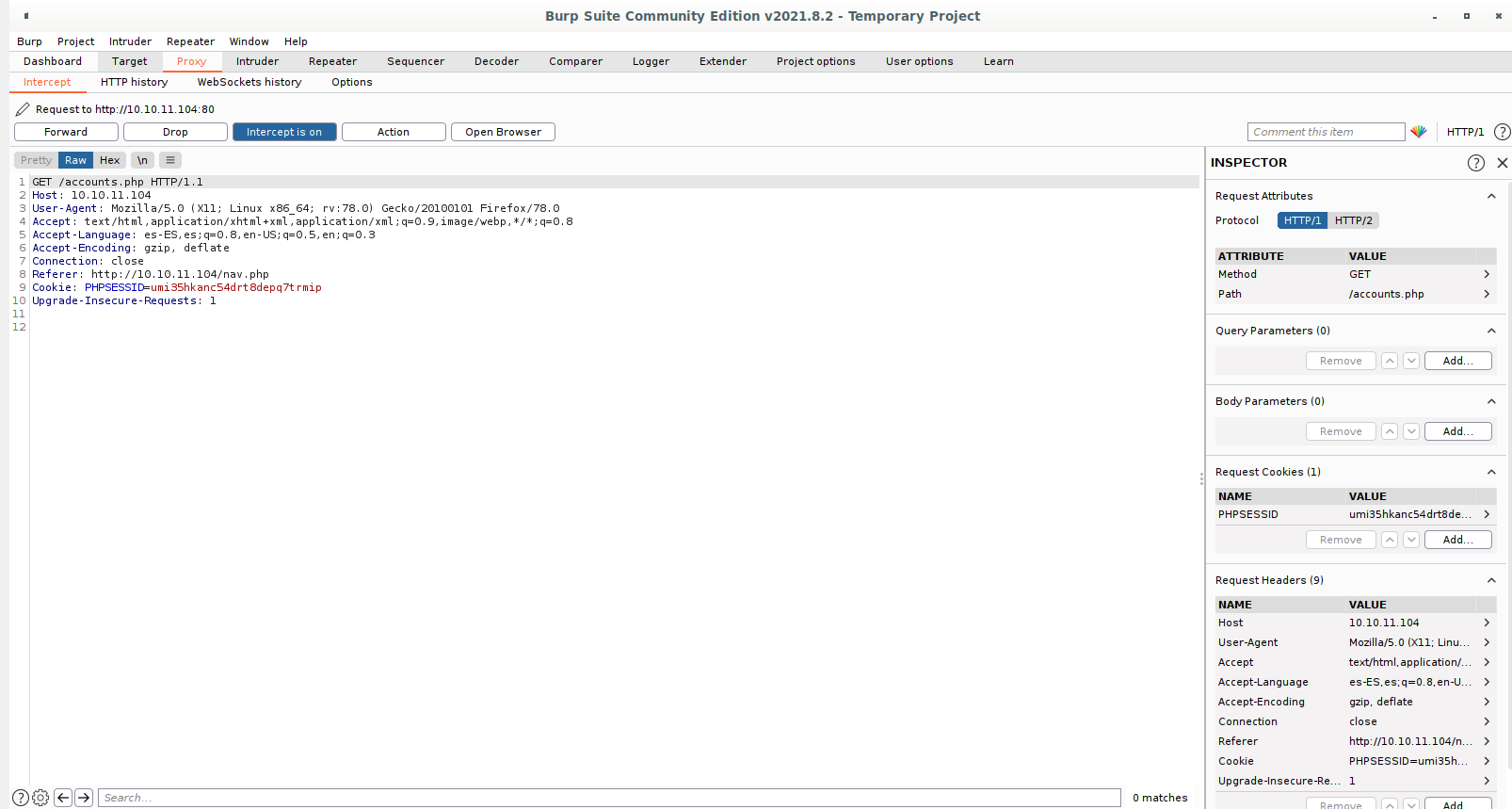Click Add in Query Parameters

click(x=1457, y=361)
